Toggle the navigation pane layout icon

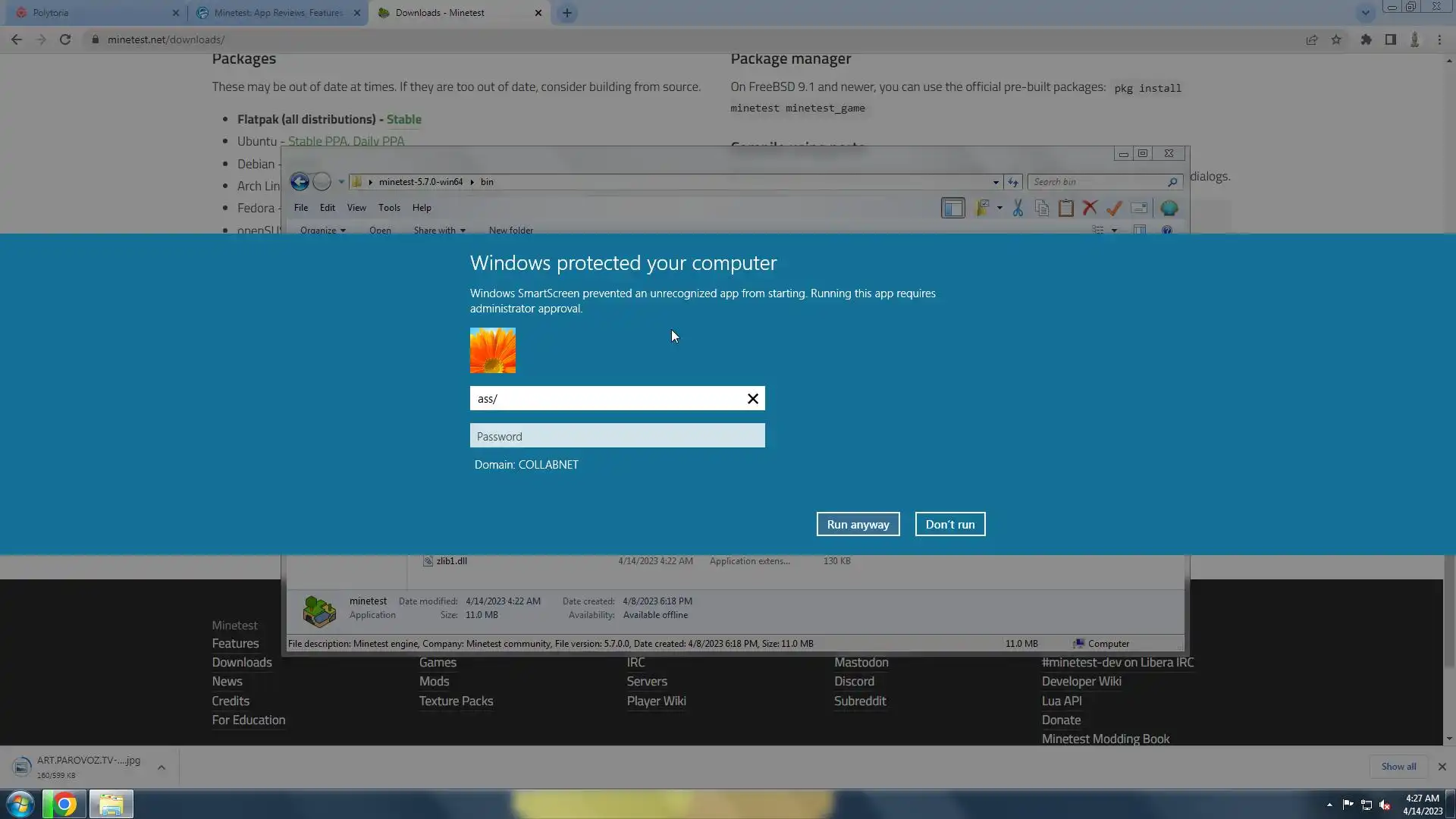pos(952,208)
